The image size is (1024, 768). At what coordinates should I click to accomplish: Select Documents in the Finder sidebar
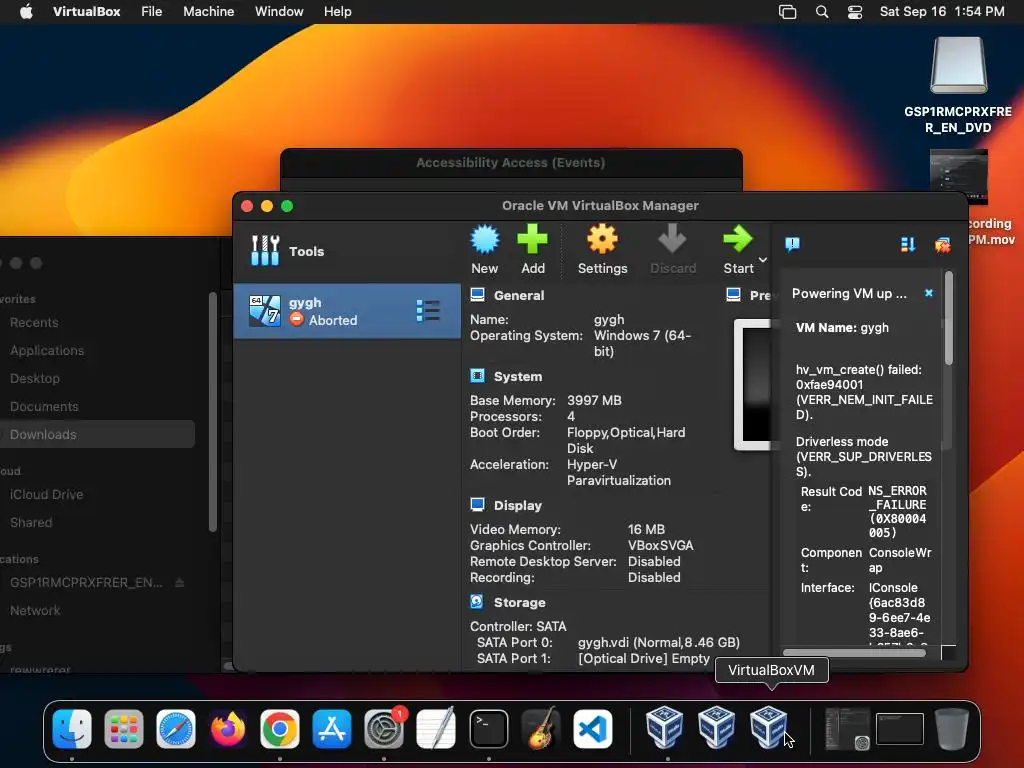coord(44,406)
